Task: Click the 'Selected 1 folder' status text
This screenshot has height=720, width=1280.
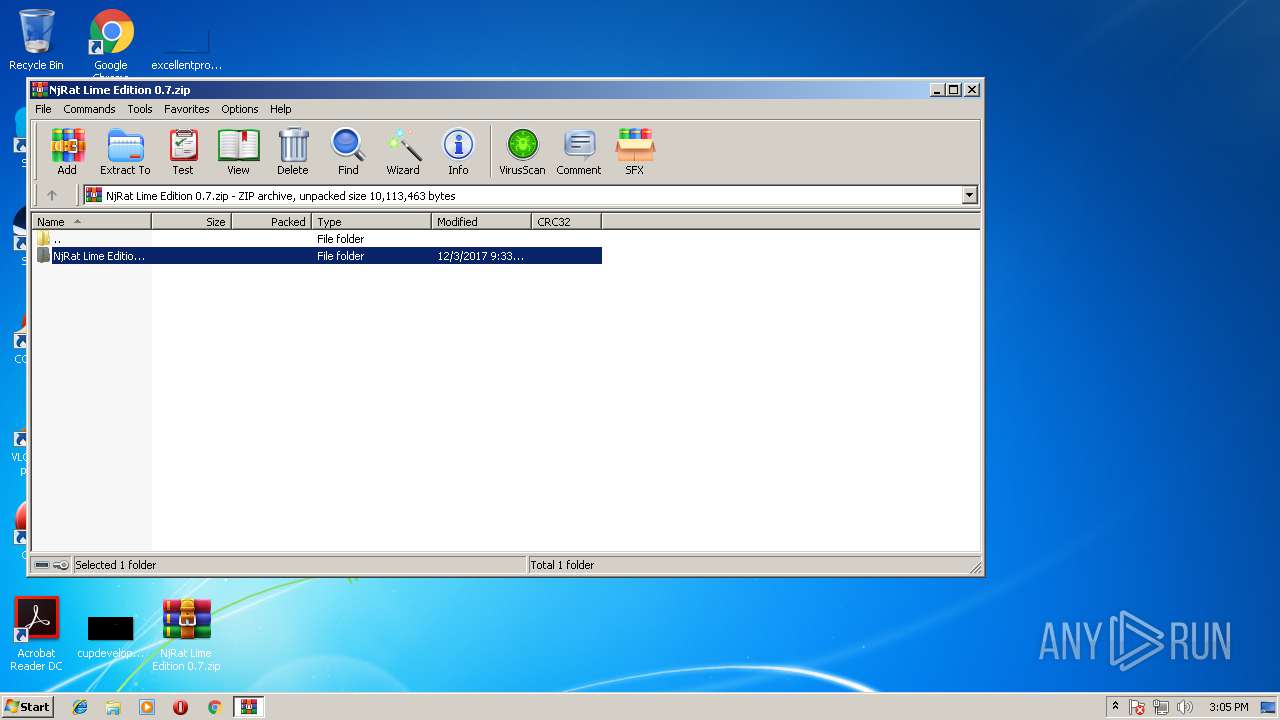Action: tap(116, 565)
